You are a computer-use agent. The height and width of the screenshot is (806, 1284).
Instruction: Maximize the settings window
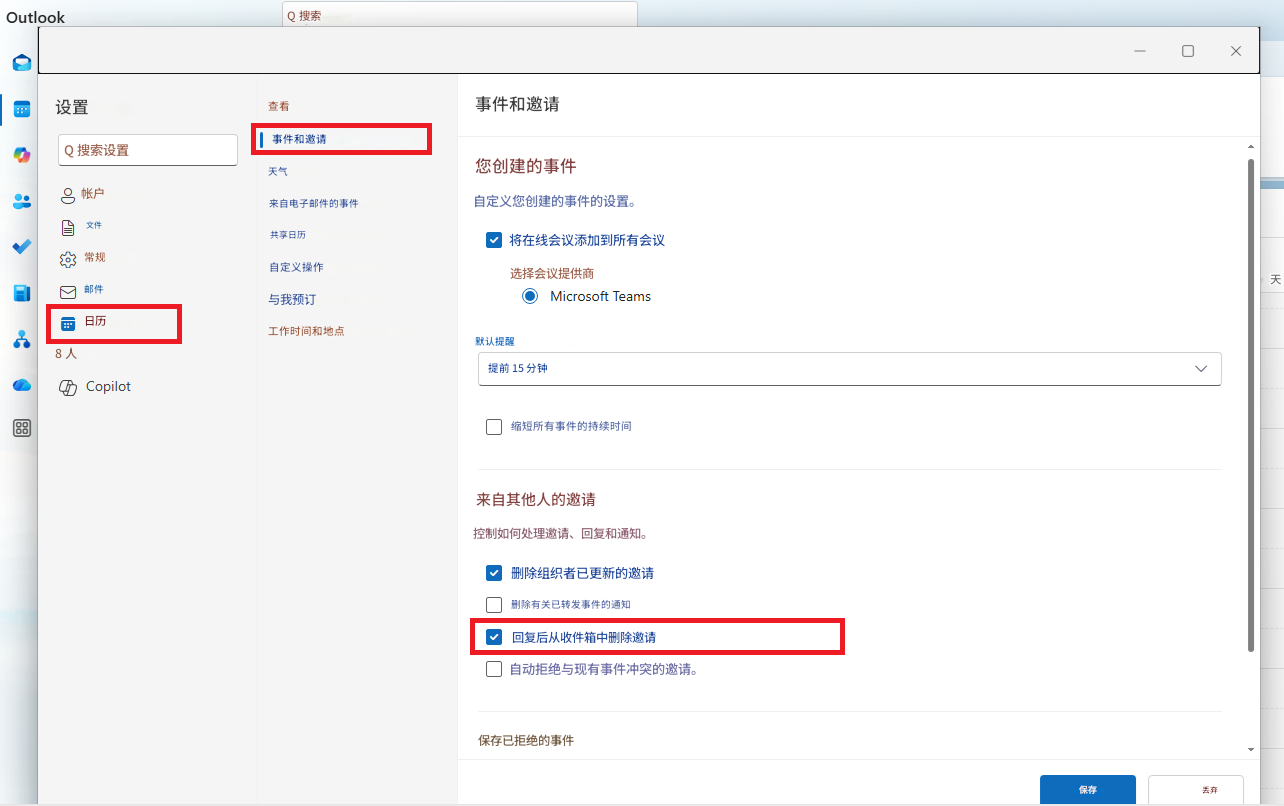pos(1188,51)
